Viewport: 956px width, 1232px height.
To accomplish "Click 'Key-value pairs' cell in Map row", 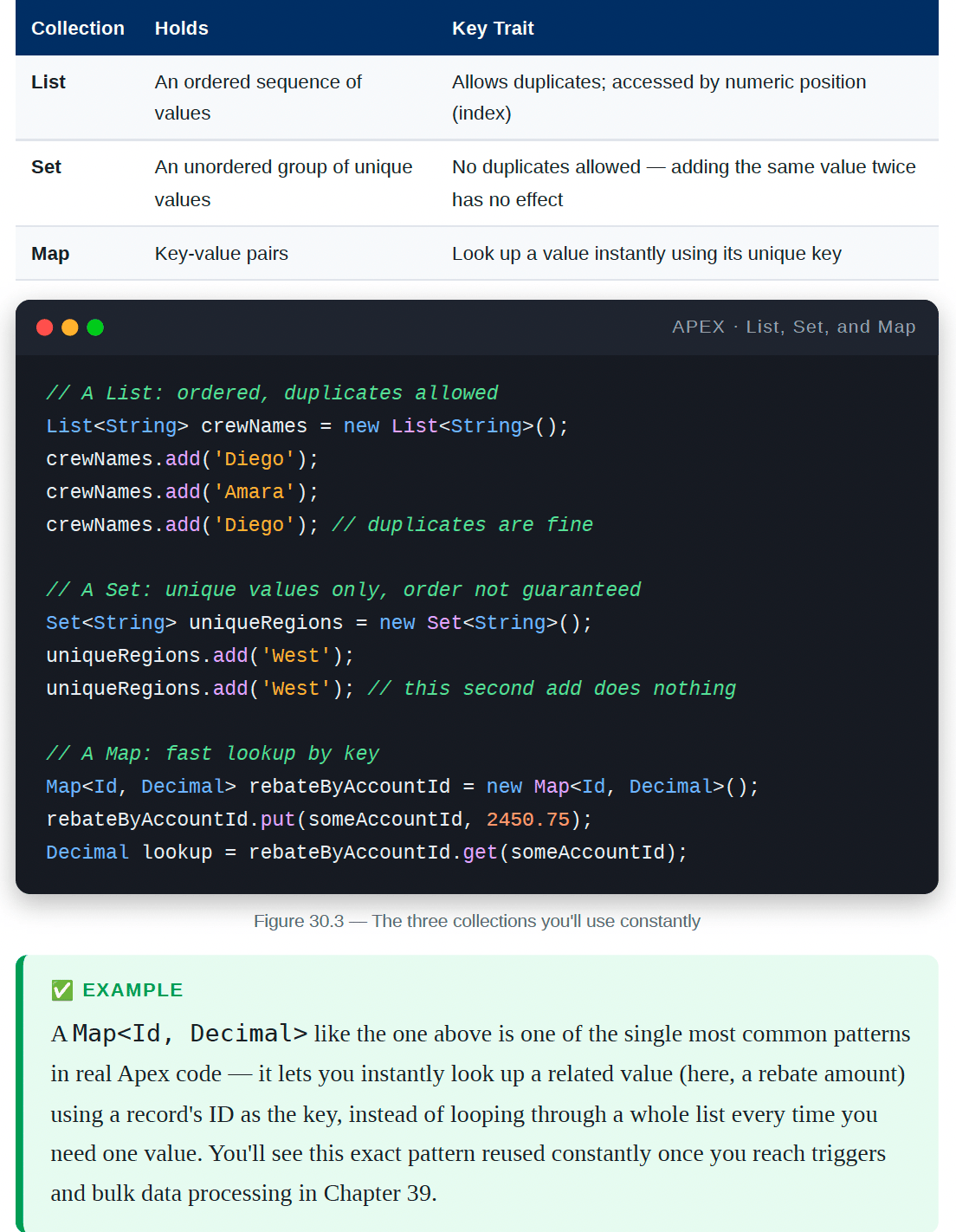I will (x=222, y=254).
